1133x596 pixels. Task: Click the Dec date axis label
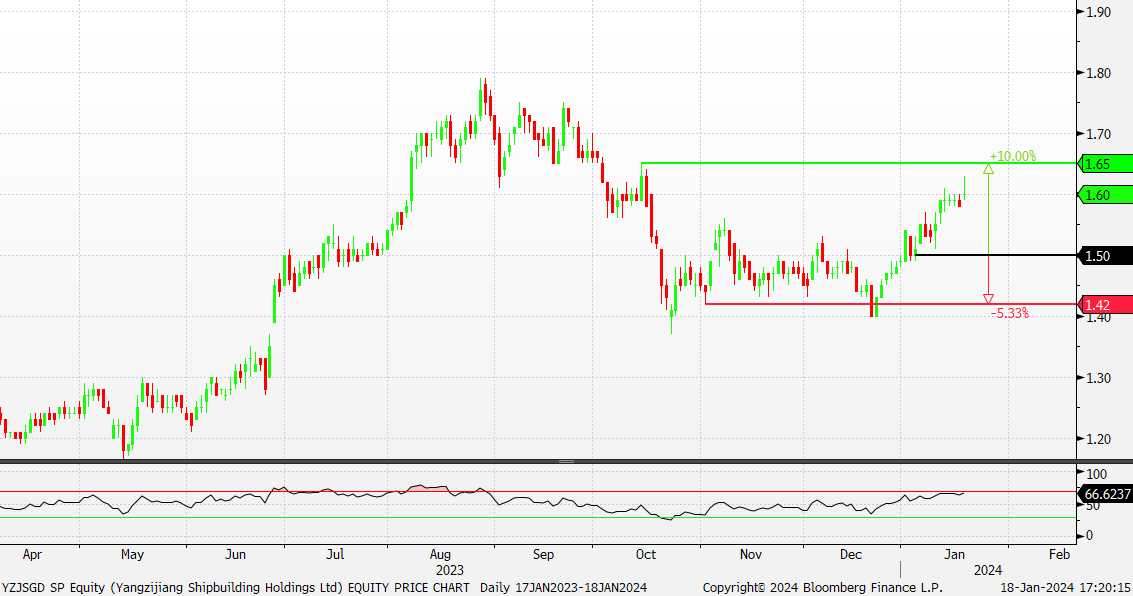851,555
